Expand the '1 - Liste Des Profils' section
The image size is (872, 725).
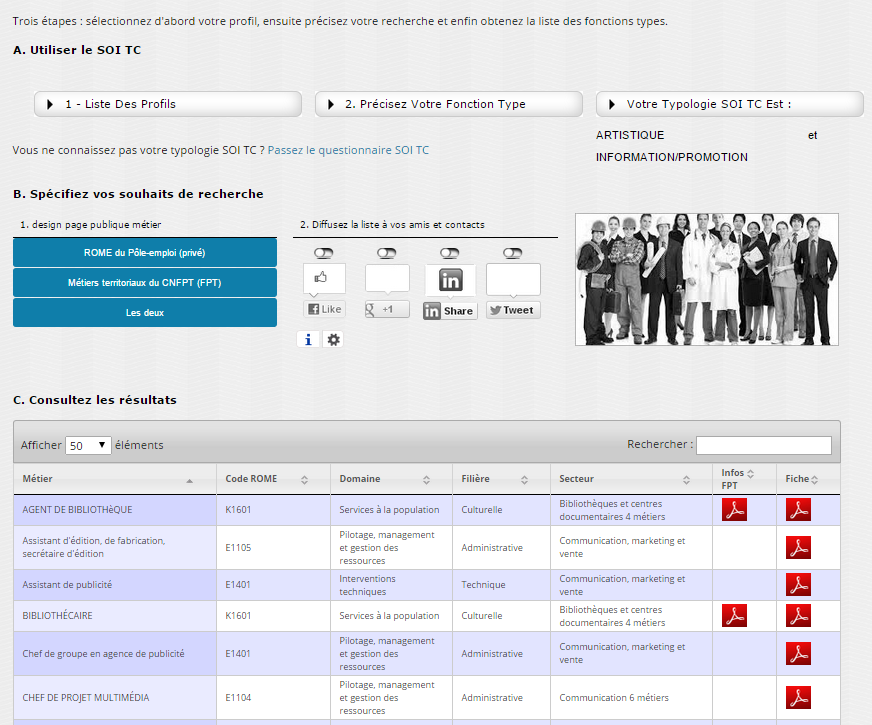[x=167, y=104]
